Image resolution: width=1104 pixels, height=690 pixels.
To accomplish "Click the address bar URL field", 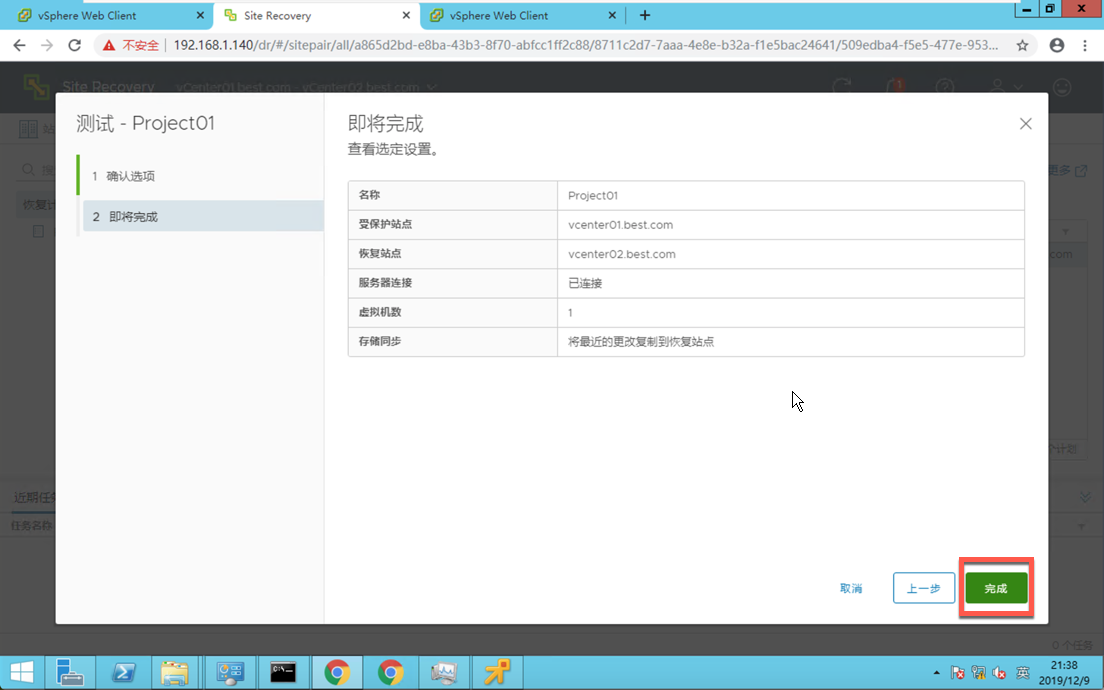I will pos(584,45).
